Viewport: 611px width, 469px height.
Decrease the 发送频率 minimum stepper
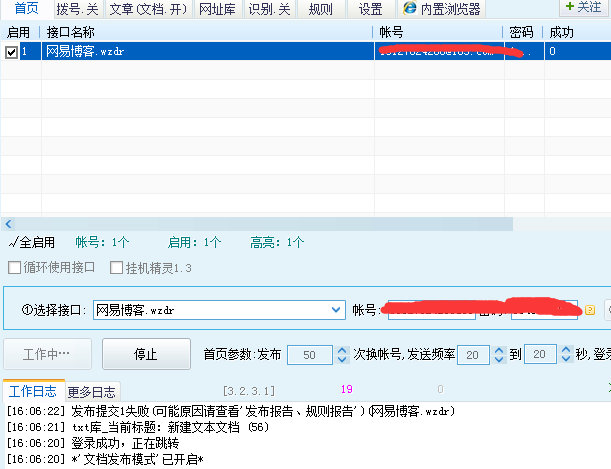click(499, 359)
